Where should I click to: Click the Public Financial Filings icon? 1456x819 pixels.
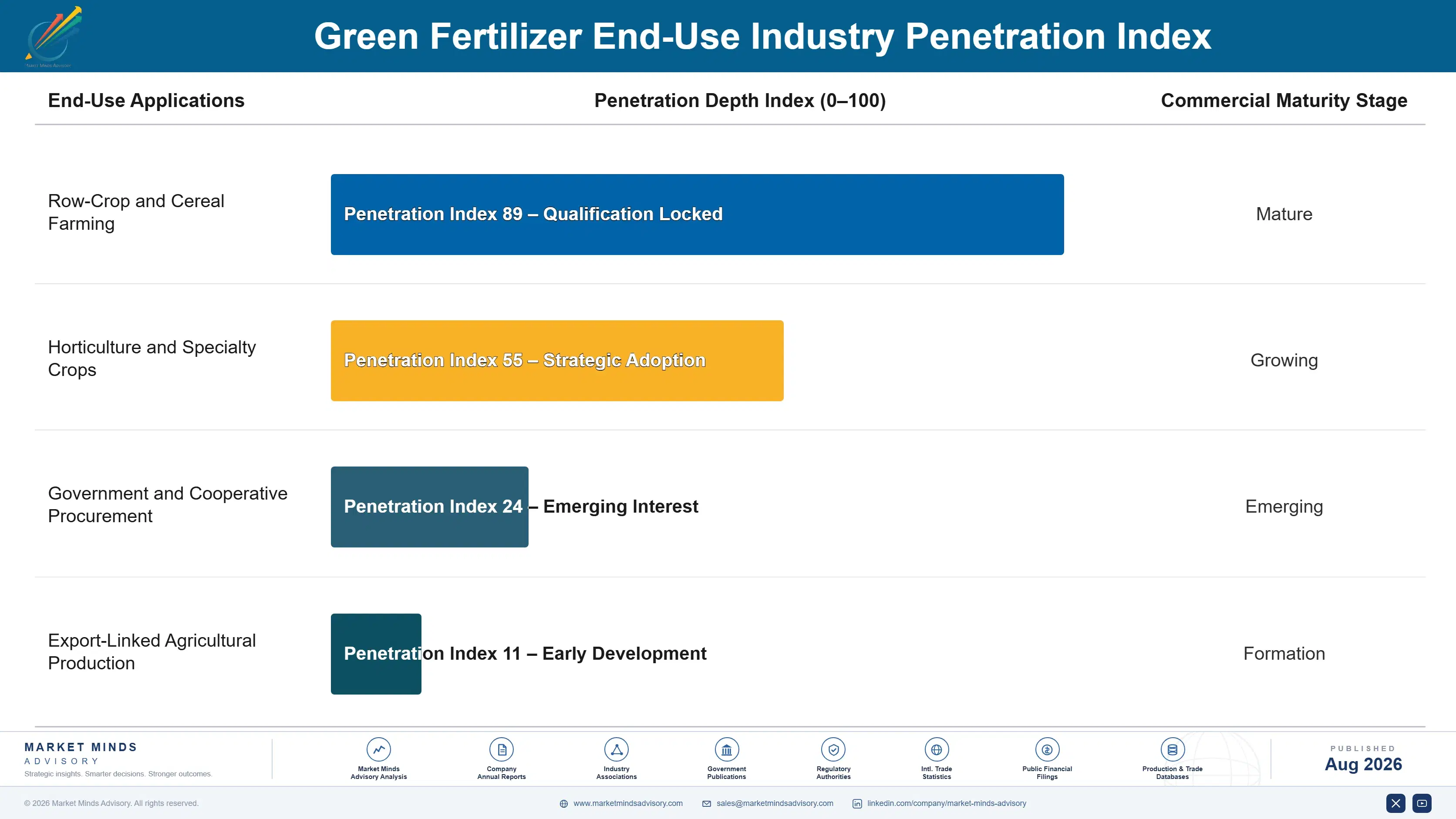click(x=1047, y=749)
